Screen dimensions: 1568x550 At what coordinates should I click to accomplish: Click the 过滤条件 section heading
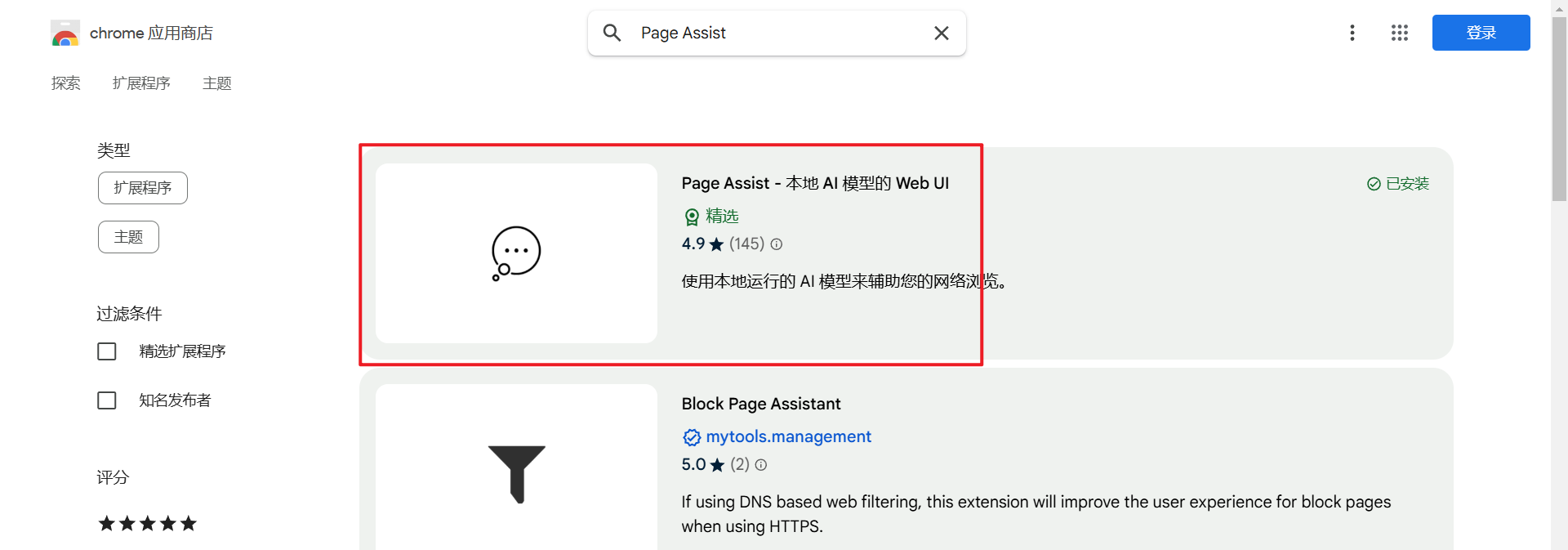[x=129, y=314]
